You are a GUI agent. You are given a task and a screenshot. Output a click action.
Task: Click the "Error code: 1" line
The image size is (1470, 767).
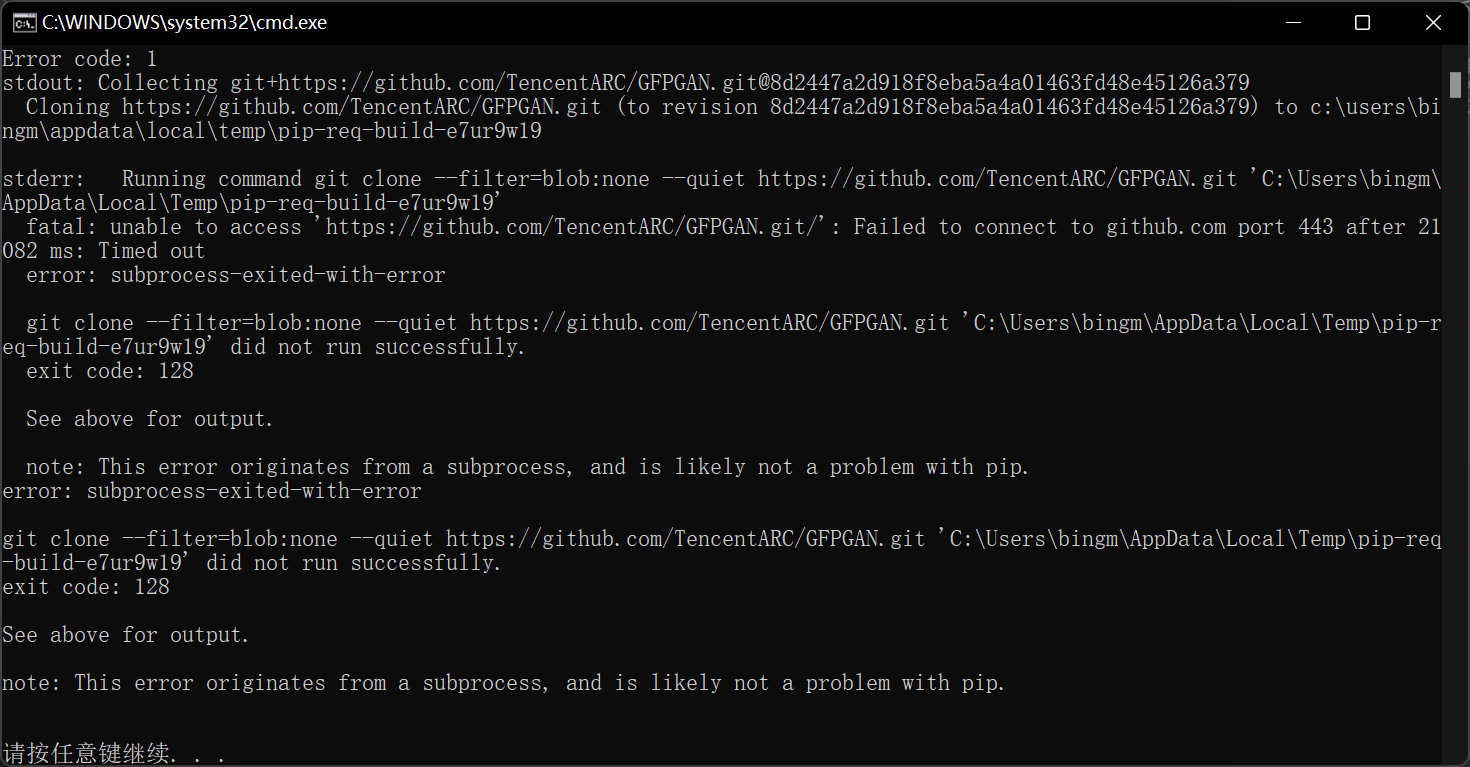(79, 59)
